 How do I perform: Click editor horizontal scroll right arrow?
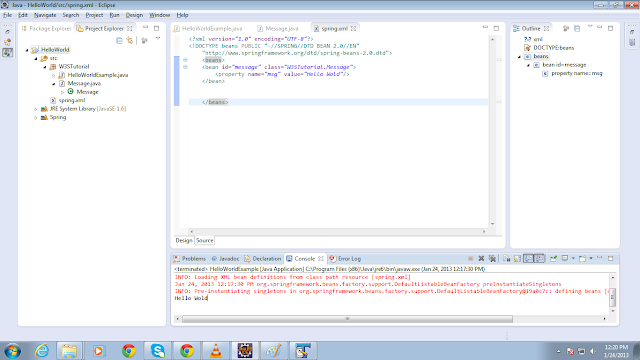pyautogui.click(x=484, y=231)
